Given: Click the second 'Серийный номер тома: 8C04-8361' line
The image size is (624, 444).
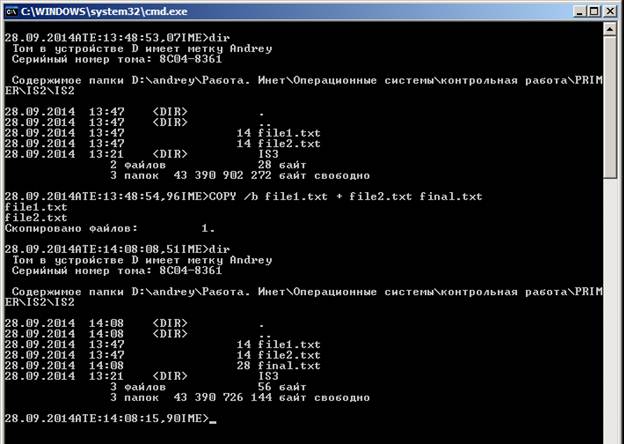Looking at the screenshot, I should tap(117, 271).
